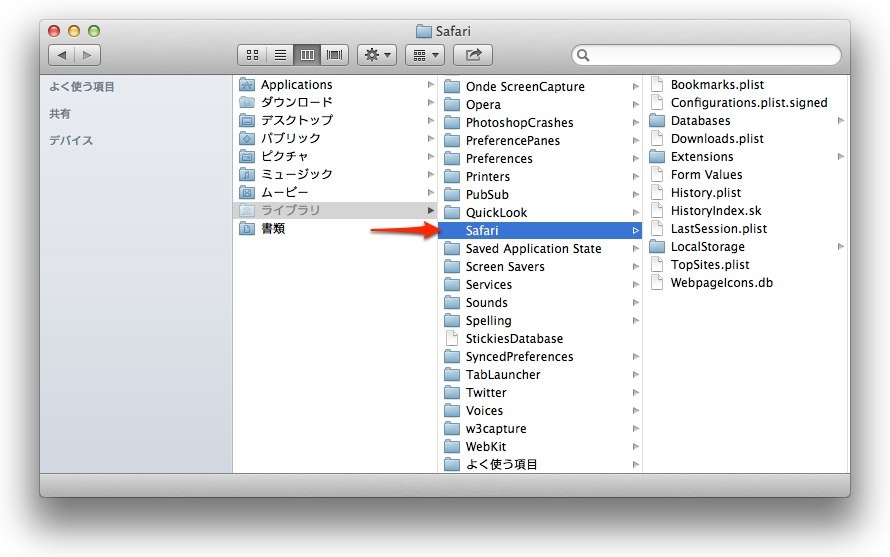Expand Safari via its disclosure arrow

point(636,231)
